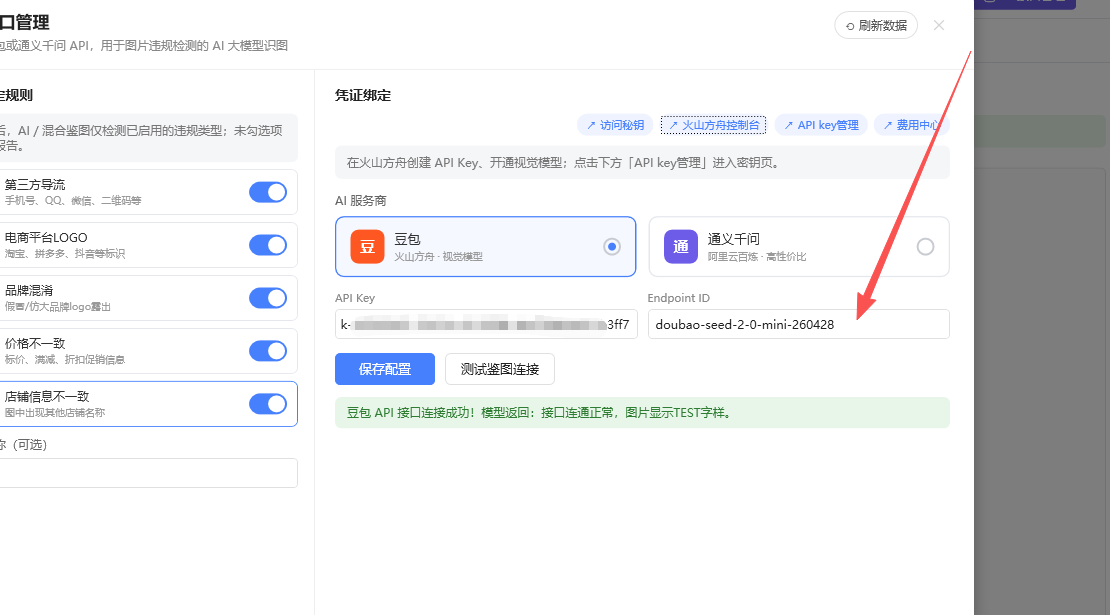This screenshot has height=615, width=1110.
Task: Click the AI 服务商 label
Action: tap(360, 201)
